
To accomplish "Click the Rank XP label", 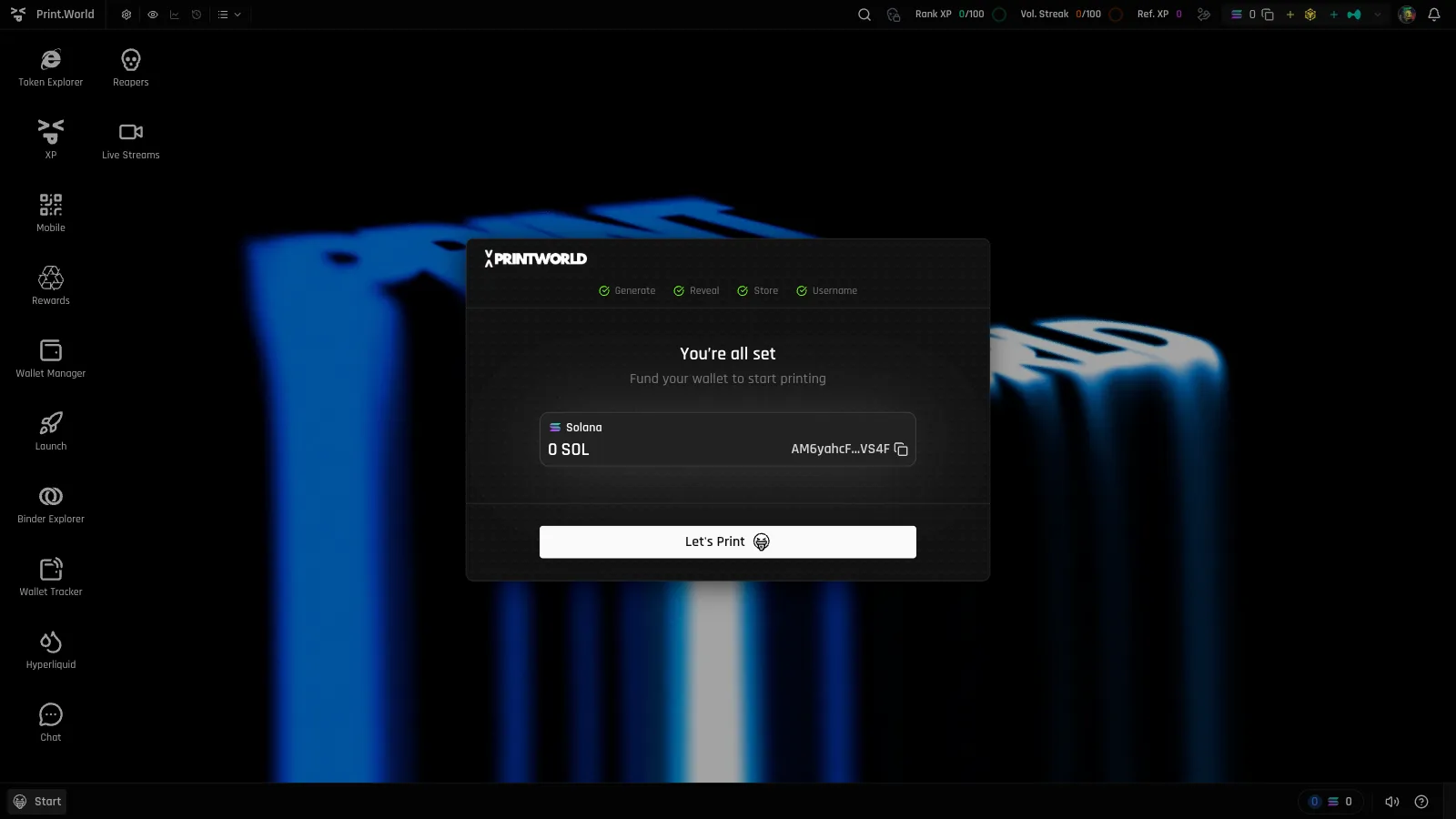I will tap(933, 15).
